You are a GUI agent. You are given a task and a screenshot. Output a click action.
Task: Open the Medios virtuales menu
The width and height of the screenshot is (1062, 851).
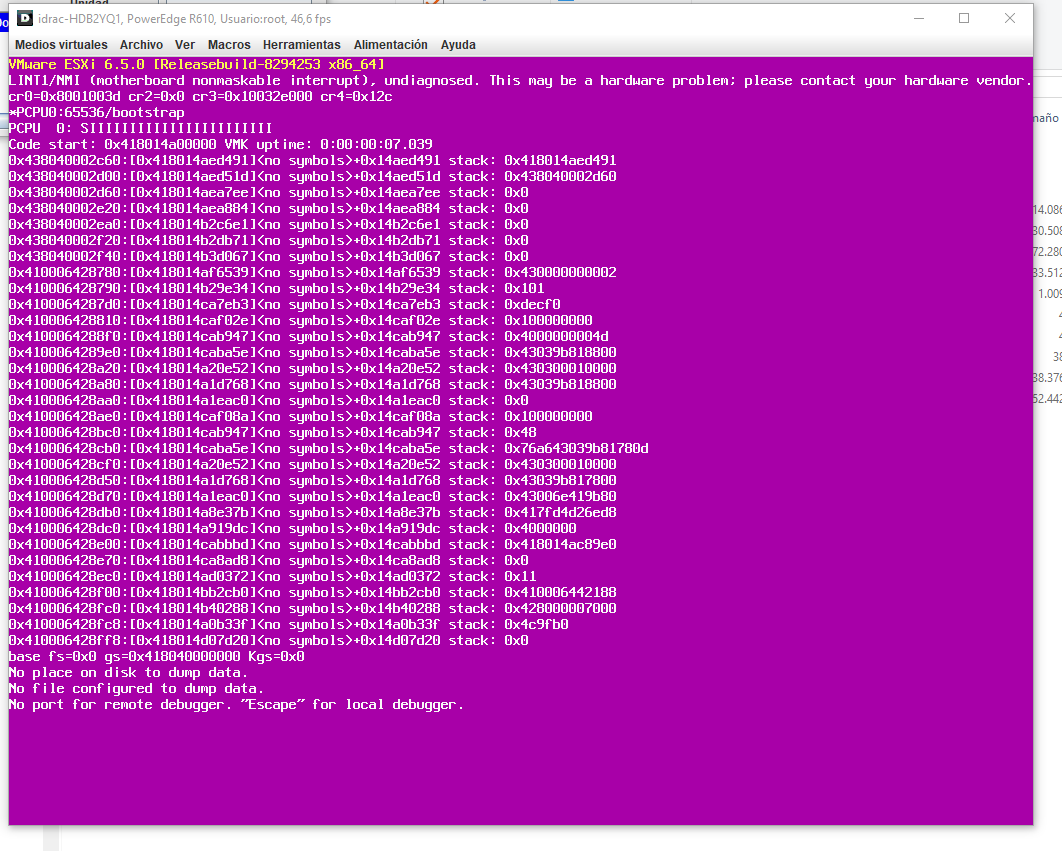pyautogui.click(x=61, y=45)
